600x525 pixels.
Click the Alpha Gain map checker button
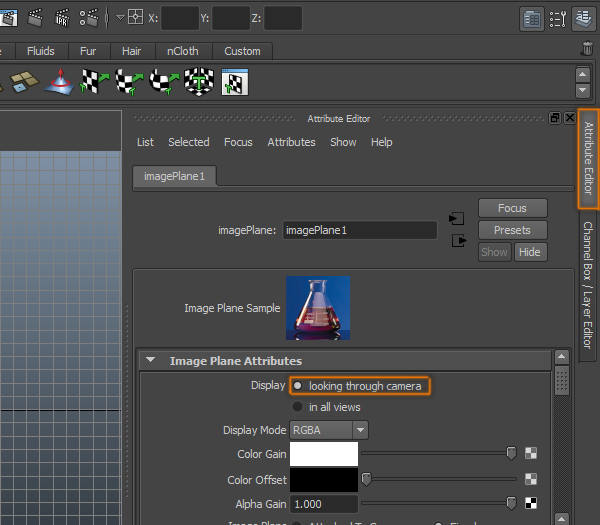(531, 503)
